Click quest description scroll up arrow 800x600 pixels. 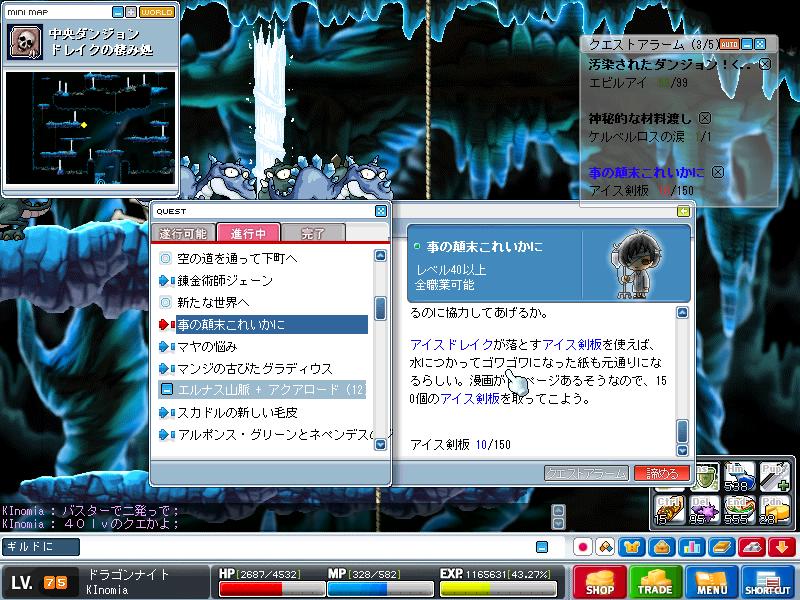(682, 313)
